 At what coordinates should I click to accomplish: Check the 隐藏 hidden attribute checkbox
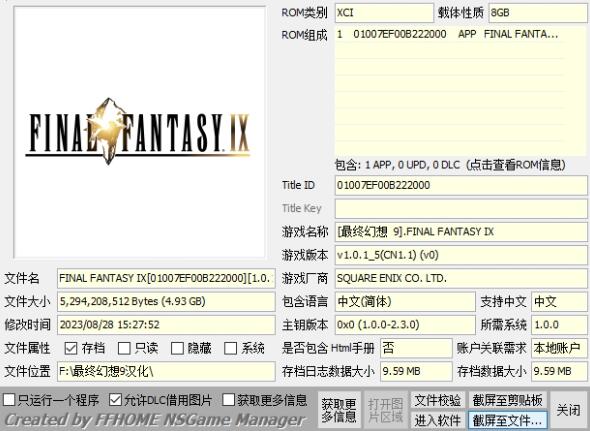click(x=177, y=348)
